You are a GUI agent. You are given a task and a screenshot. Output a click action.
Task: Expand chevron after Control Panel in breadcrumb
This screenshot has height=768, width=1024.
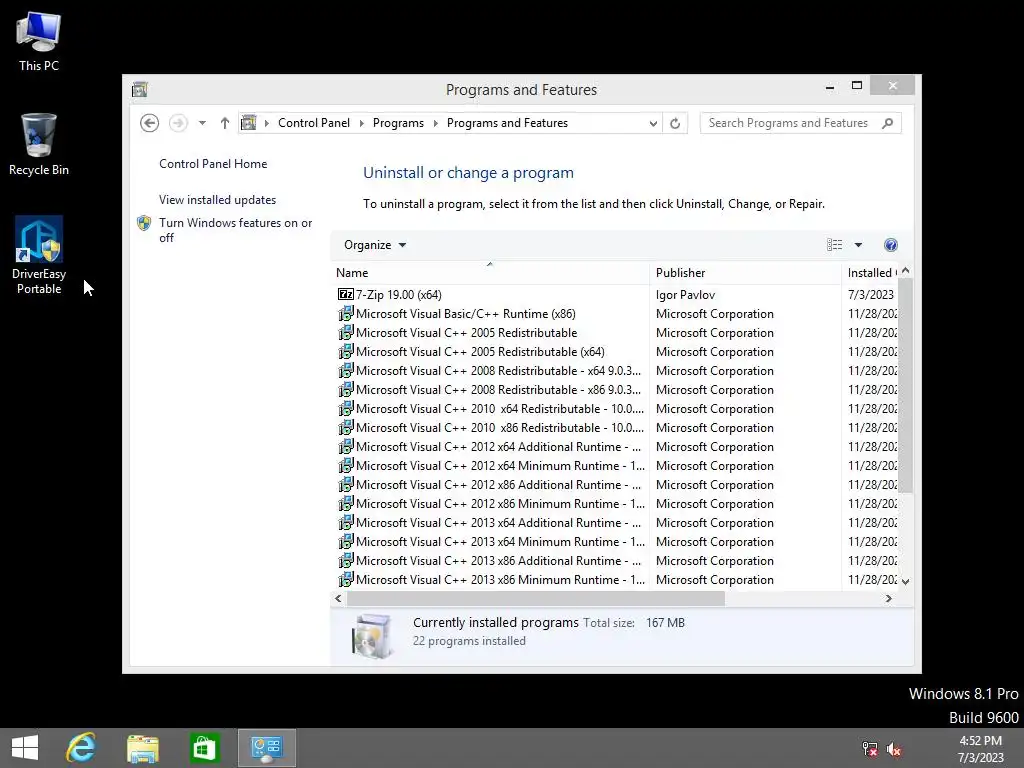(361, 123)
